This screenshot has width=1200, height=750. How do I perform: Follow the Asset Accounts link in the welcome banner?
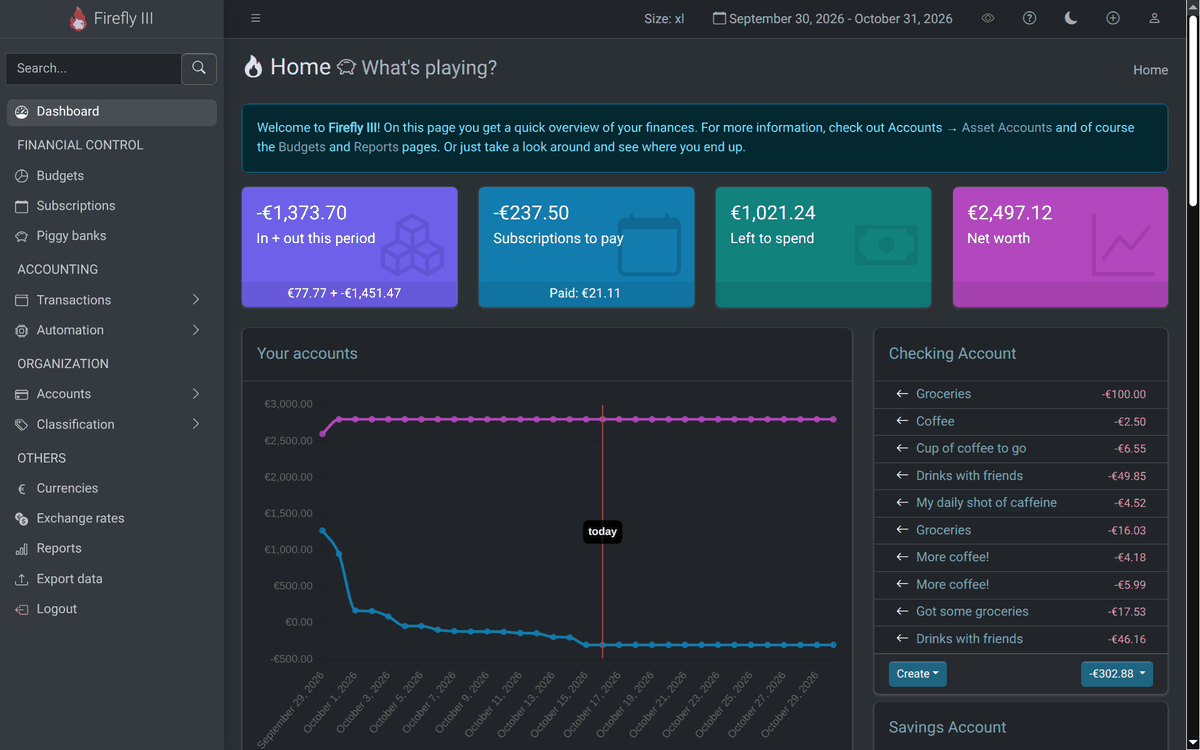(1007, 128)
